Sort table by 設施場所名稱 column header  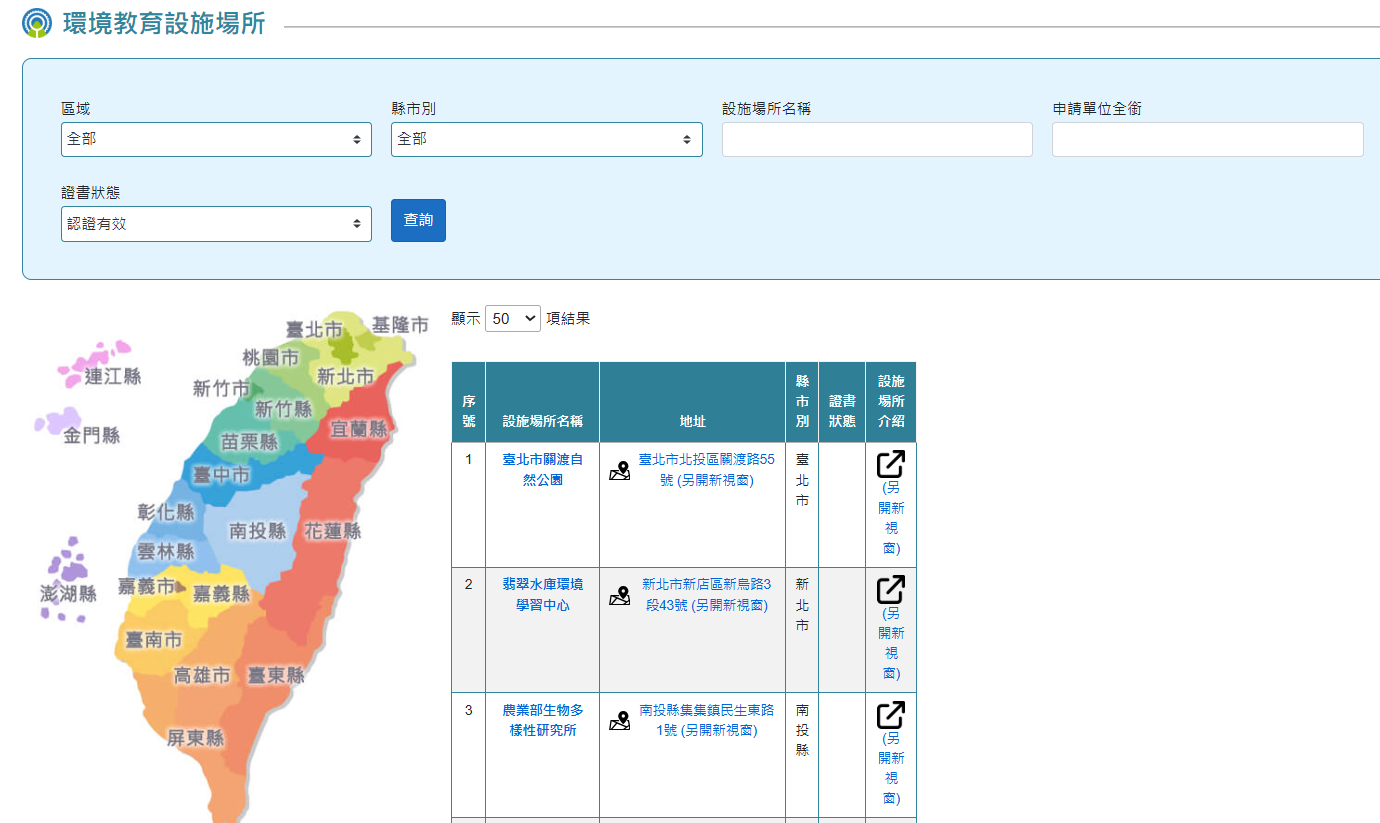click(542, 421)
